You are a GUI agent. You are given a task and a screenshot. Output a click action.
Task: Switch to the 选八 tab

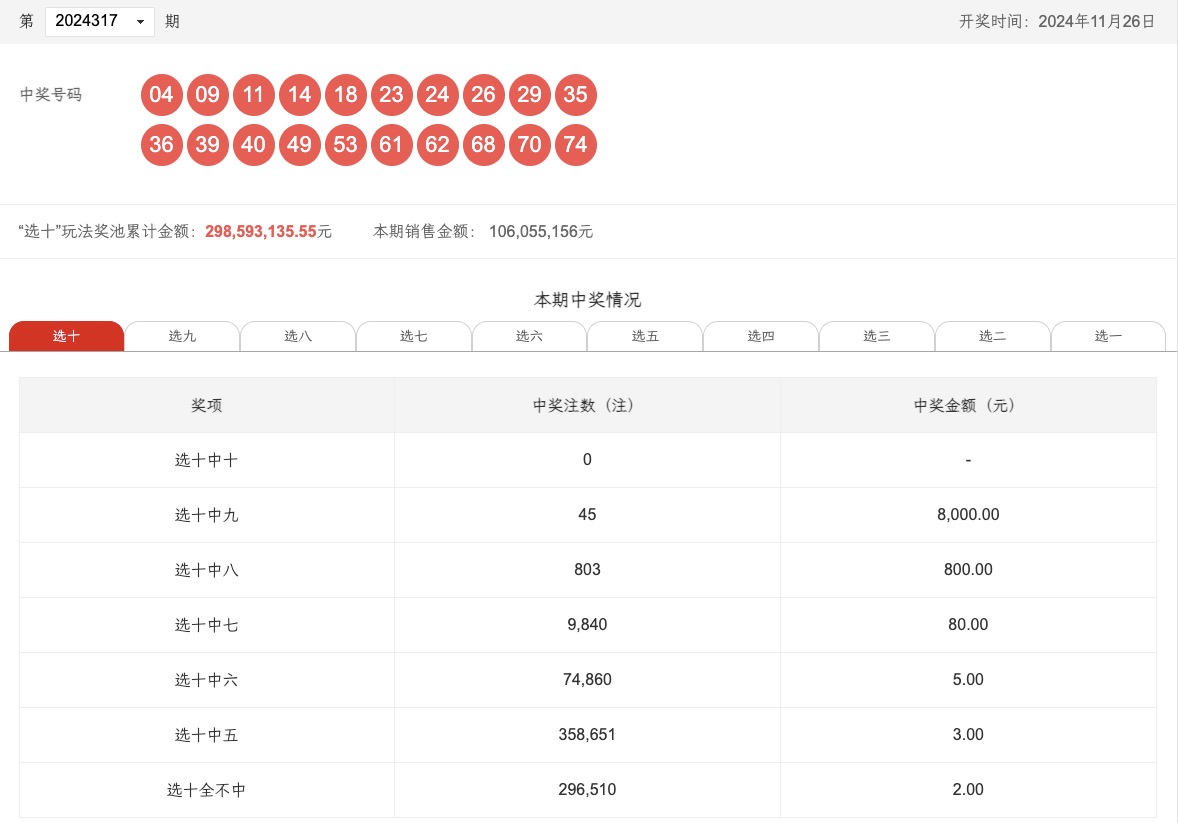pyautogui.click(x=298, y=336)
